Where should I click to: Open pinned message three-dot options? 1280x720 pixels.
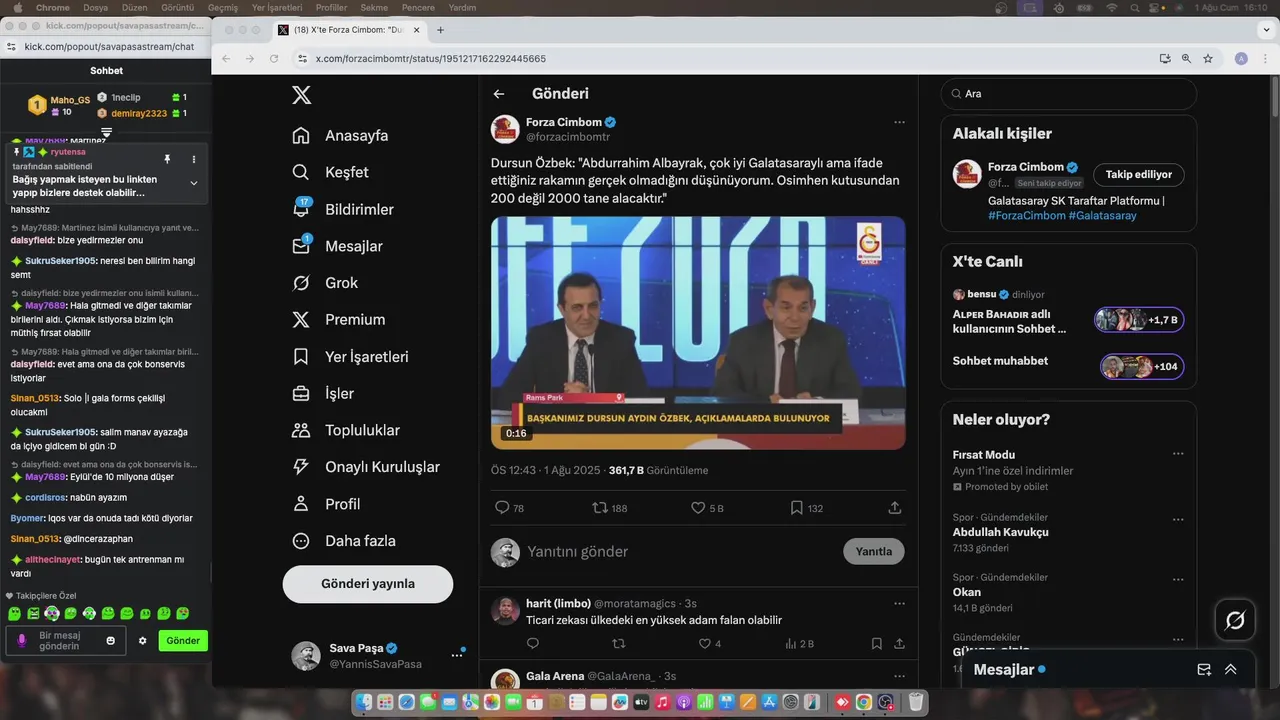194,159
